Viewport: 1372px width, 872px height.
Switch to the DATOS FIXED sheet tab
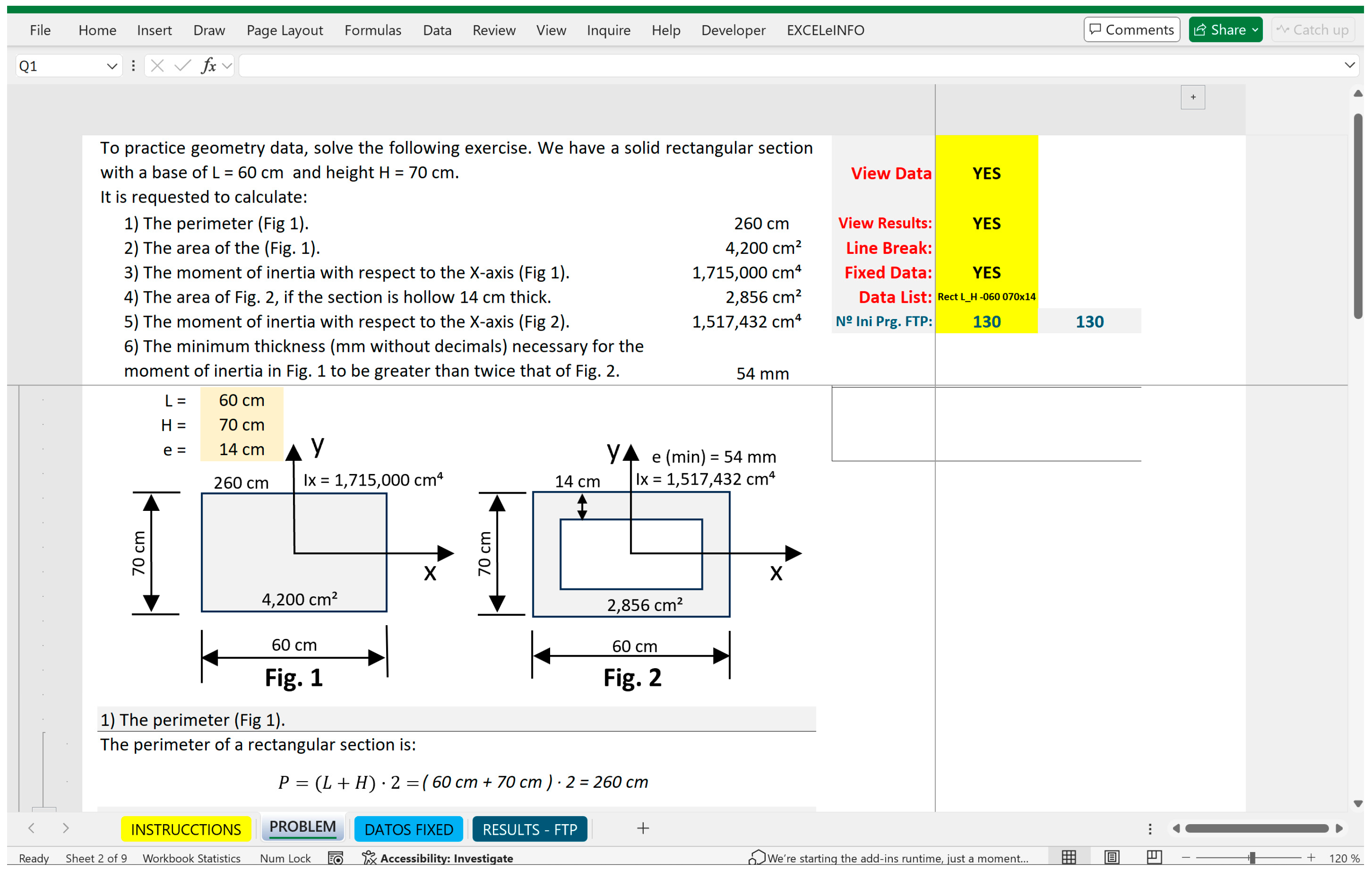coord(409,829)
